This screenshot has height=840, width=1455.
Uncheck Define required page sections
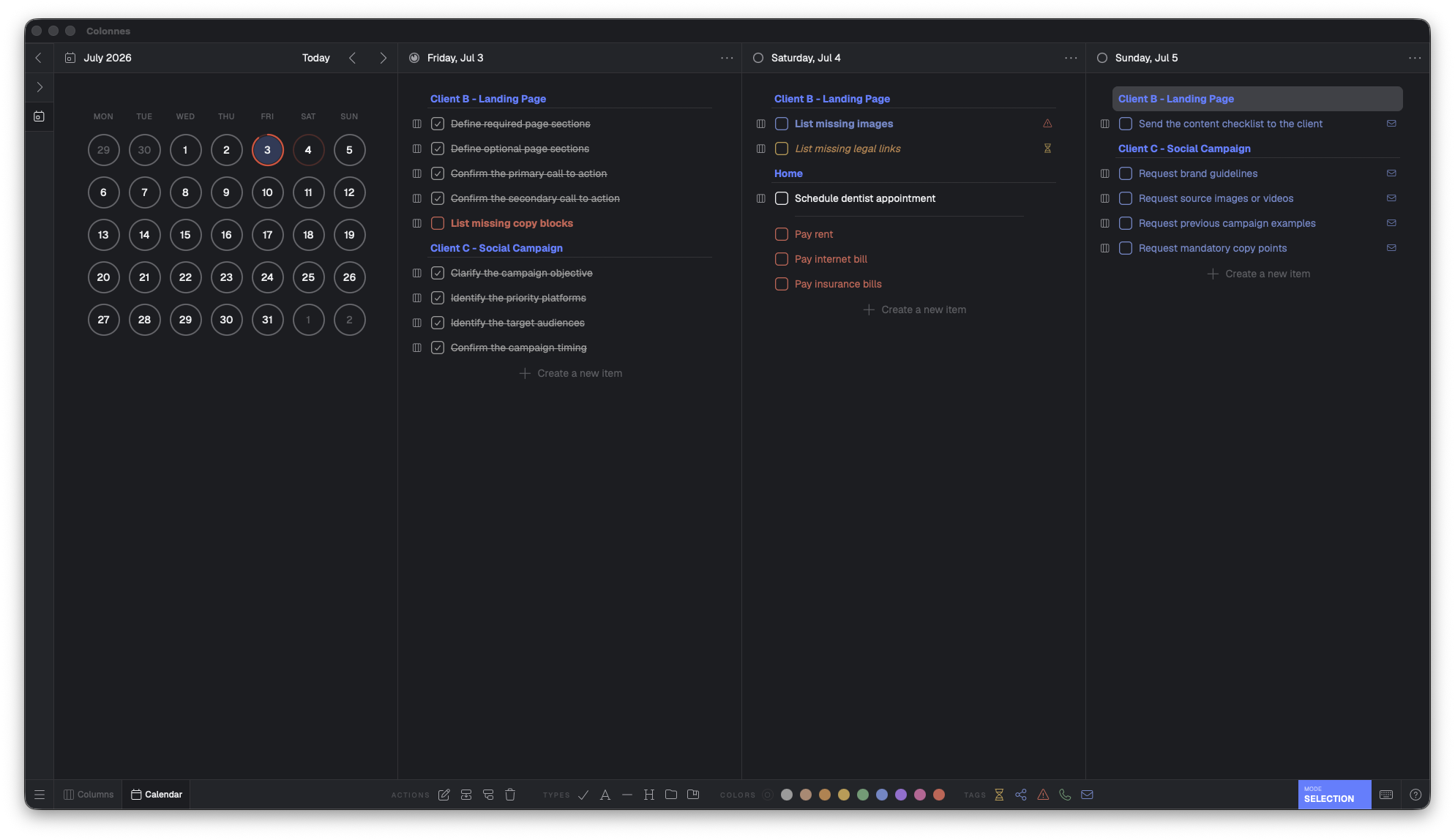438,124
